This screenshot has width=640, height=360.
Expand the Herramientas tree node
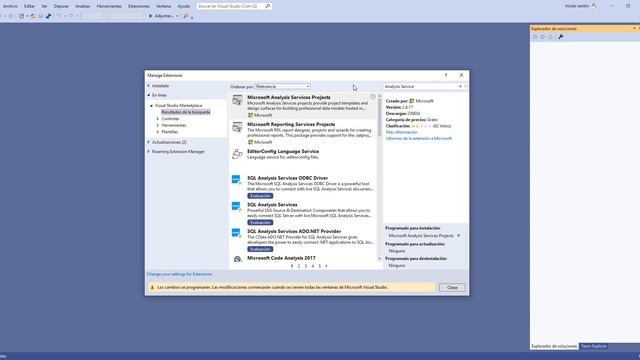tap(158, 125)
